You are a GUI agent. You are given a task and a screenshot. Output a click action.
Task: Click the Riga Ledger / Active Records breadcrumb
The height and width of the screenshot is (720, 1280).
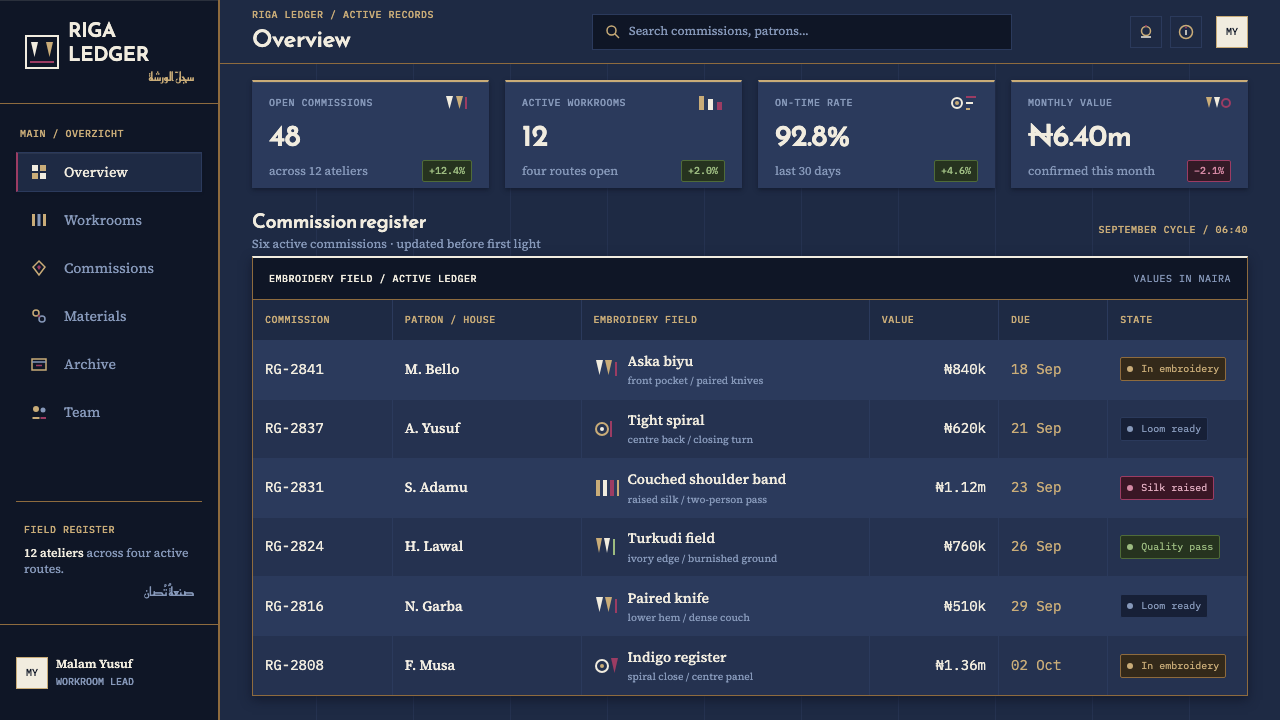[x=343, y=15]
